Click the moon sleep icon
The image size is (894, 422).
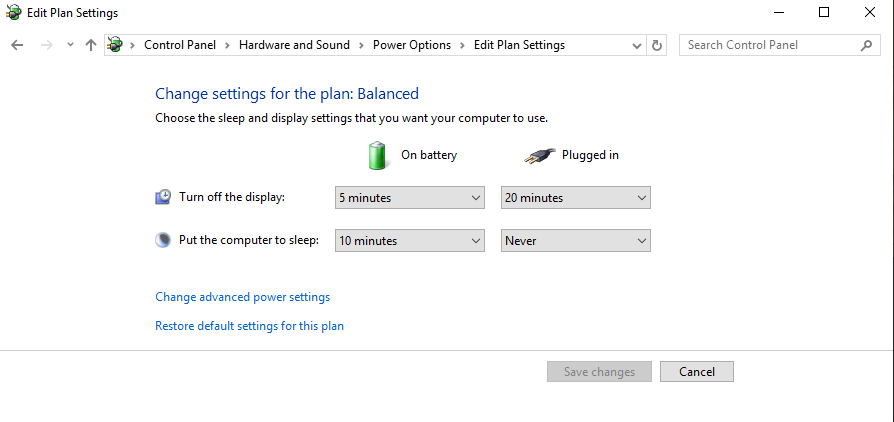point(163,240)
